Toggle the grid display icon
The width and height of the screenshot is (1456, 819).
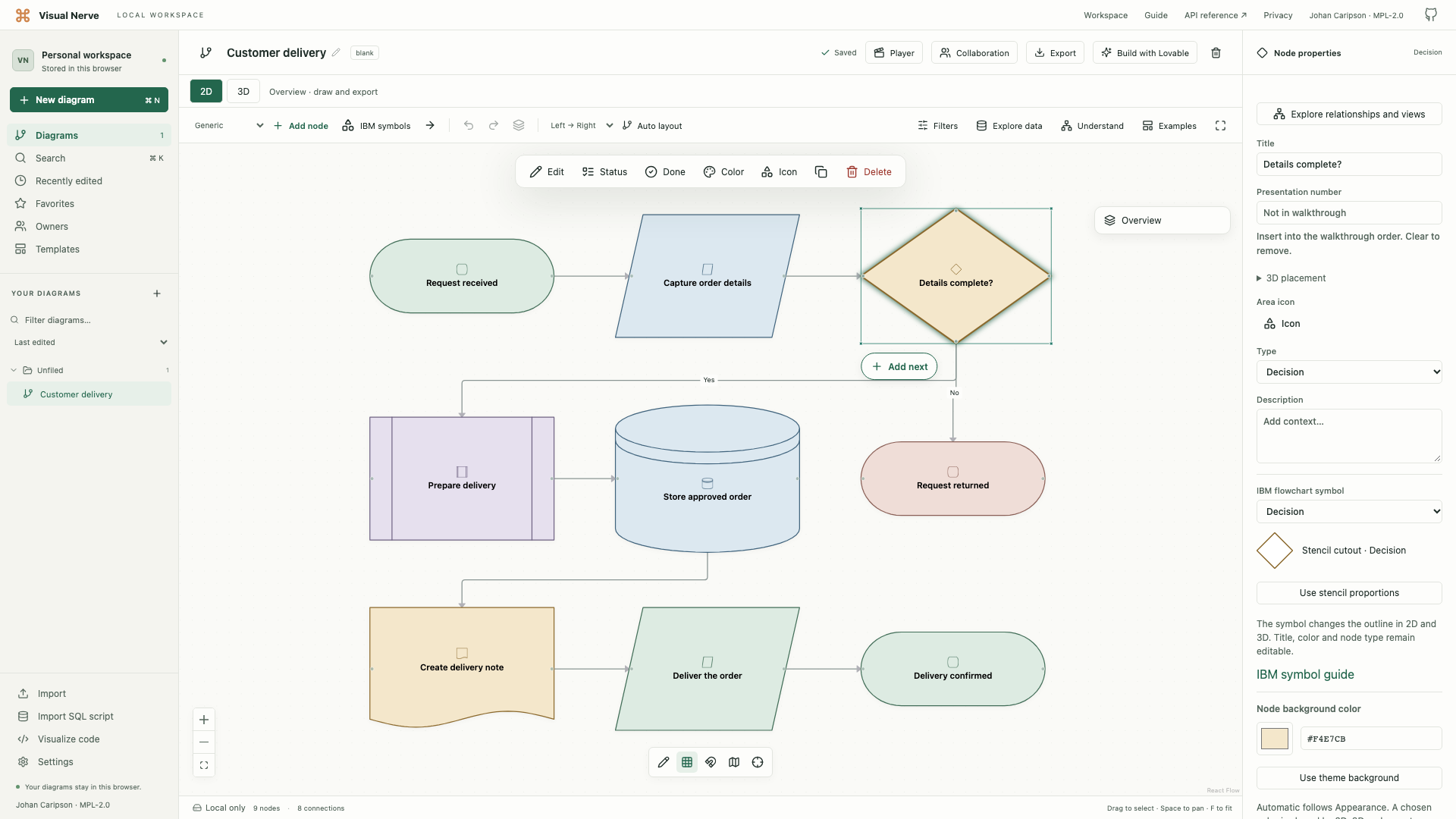point(687,762)
